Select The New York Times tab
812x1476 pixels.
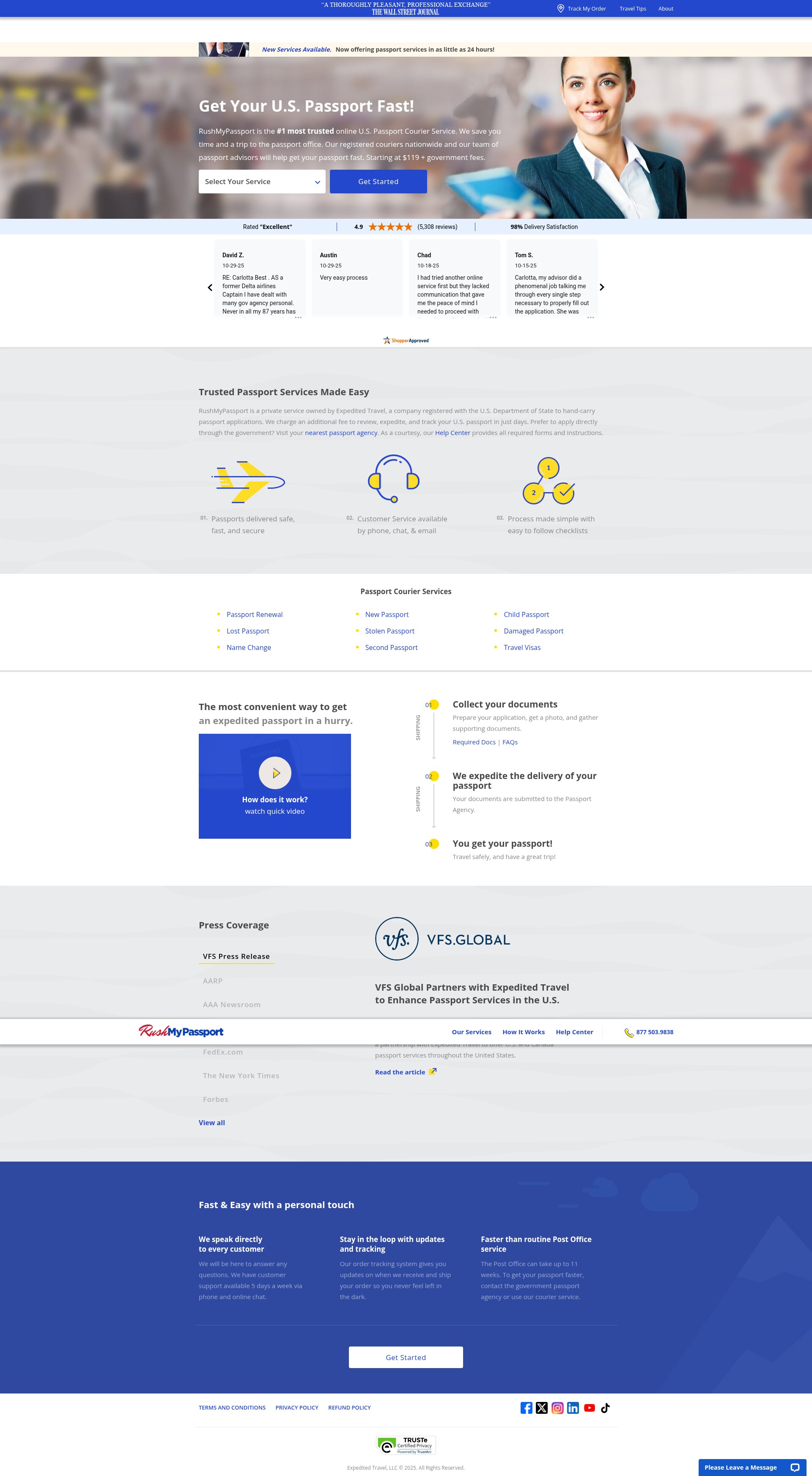(241, 1076)
